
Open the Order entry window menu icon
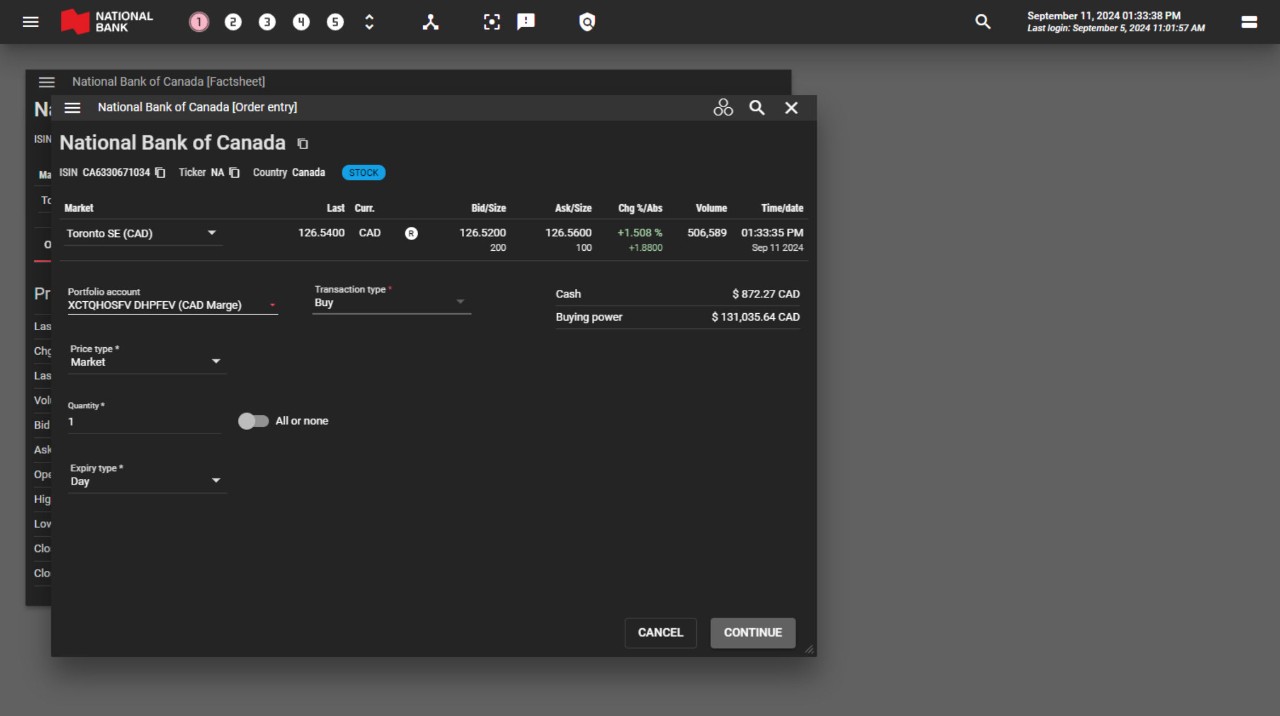coord(72,108)
